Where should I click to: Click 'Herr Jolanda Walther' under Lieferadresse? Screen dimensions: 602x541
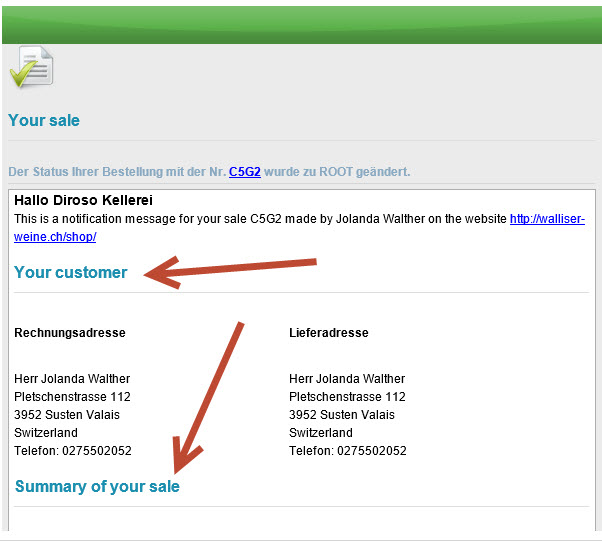click(x=347, y=379)
